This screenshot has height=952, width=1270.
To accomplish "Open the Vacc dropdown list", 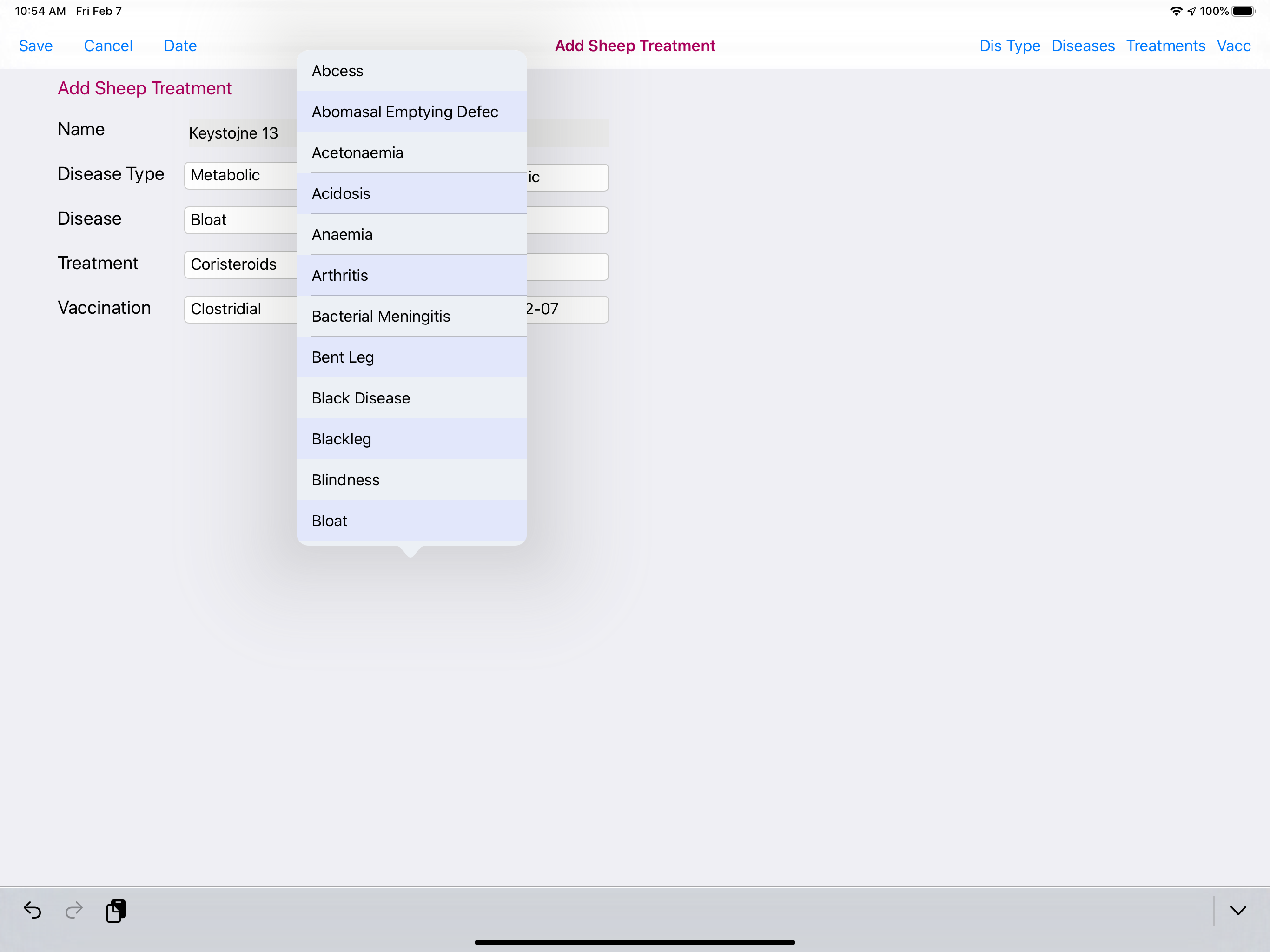I will (1233, 46).
